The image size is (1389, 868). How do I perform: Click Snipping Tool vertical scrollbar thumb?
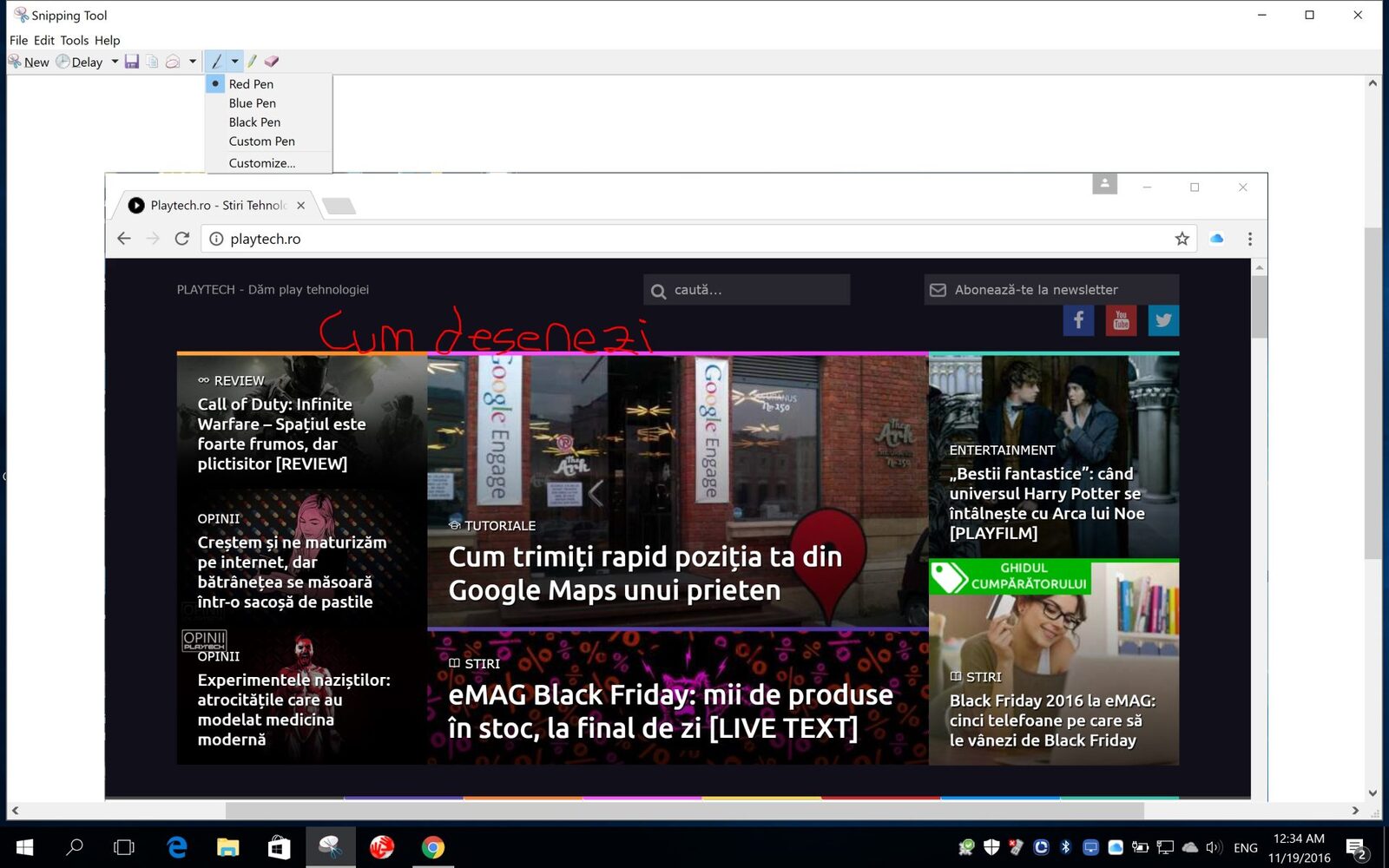[x=1373, y=393]
